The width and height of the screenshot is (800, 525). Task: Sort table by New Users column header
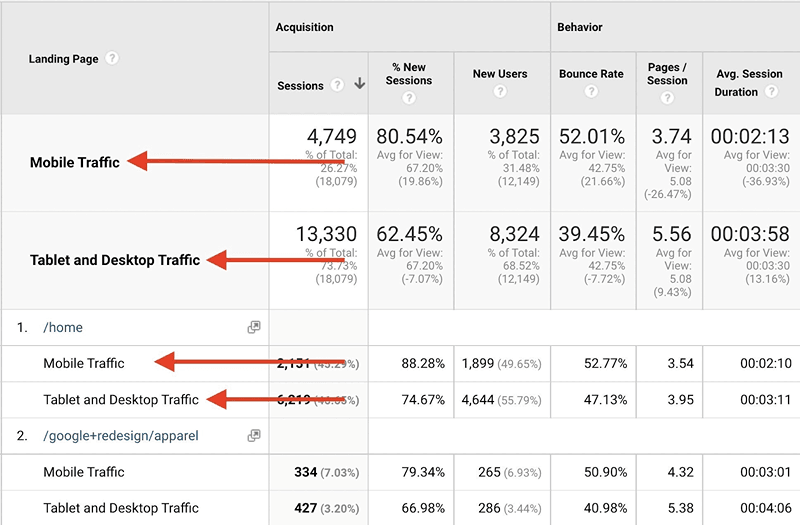click(x=498, y=74)
